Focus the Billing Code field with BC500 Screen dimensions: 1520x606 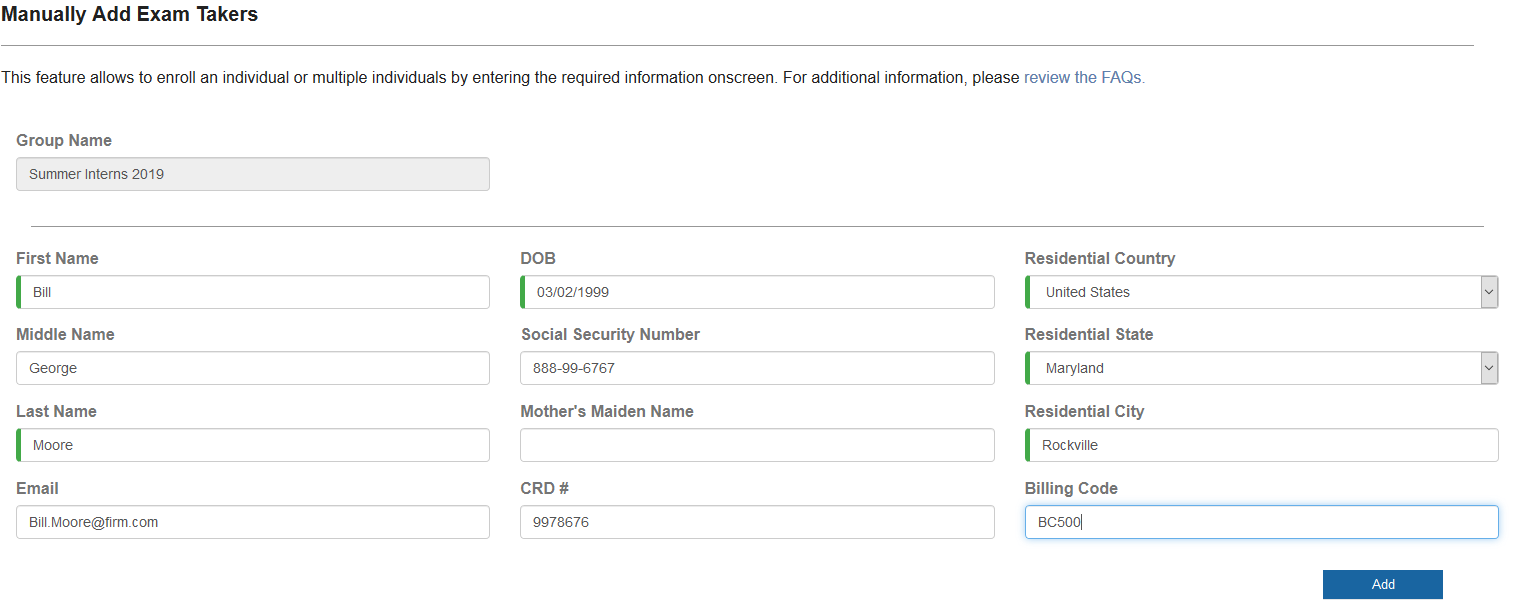[x=1261, y=522]
